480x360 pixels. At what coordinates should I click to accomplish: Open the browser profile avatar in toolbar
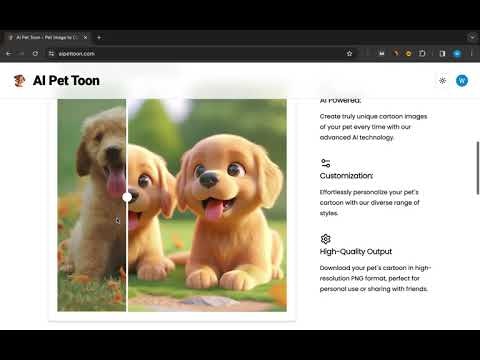pyautogui.click(x=457, y=53)
